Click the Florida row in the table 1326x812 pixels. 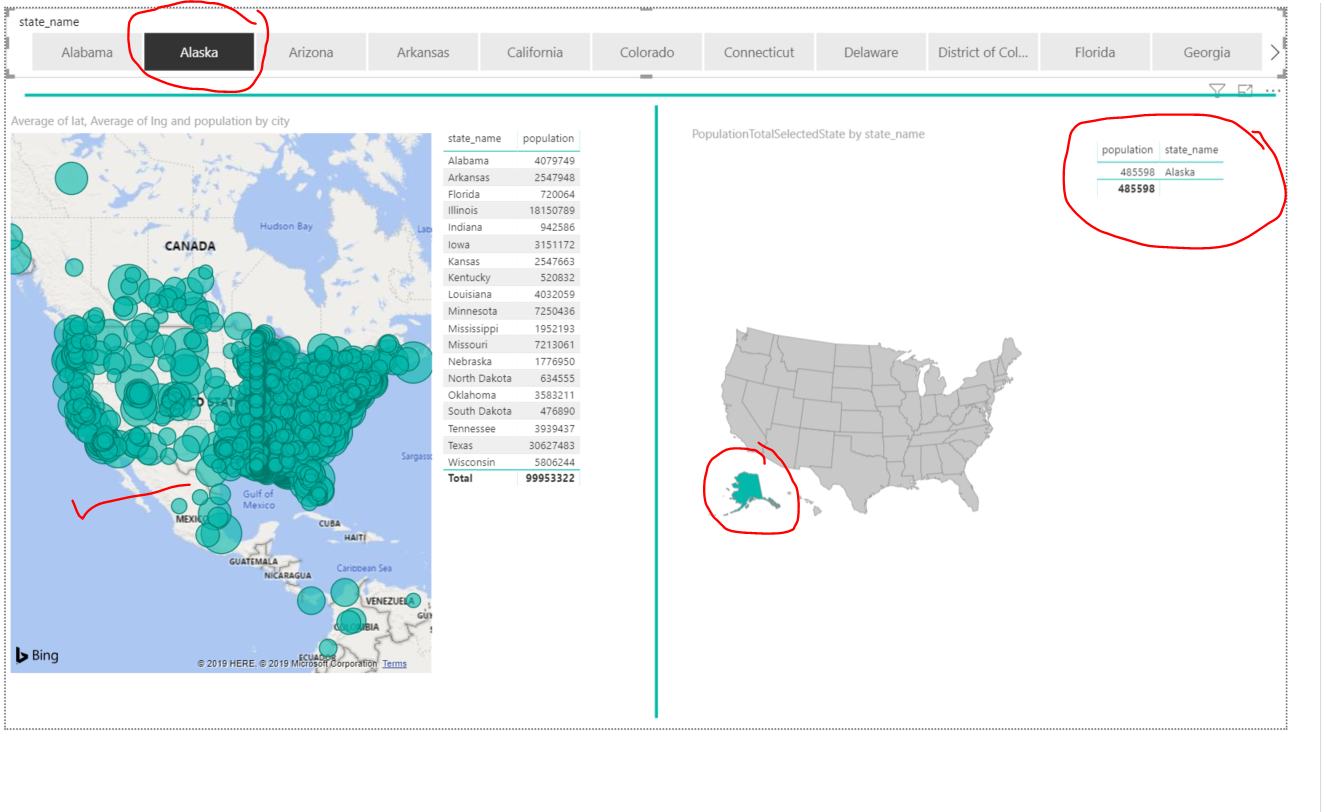(x=511, y=194)
